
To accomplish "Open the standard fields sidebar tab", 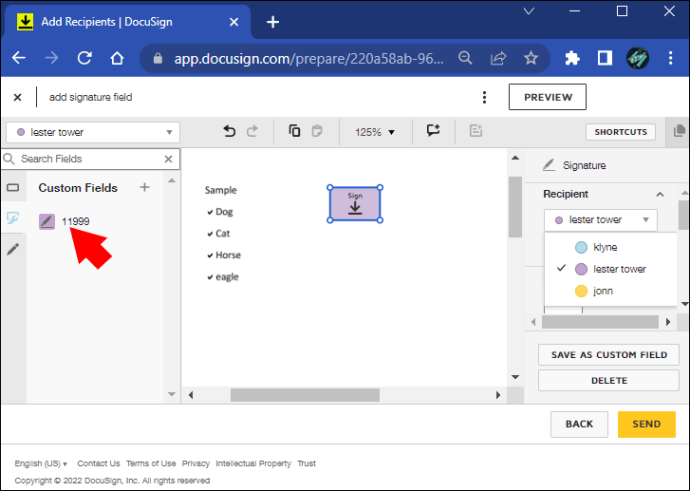I will [x=13, y=188].
